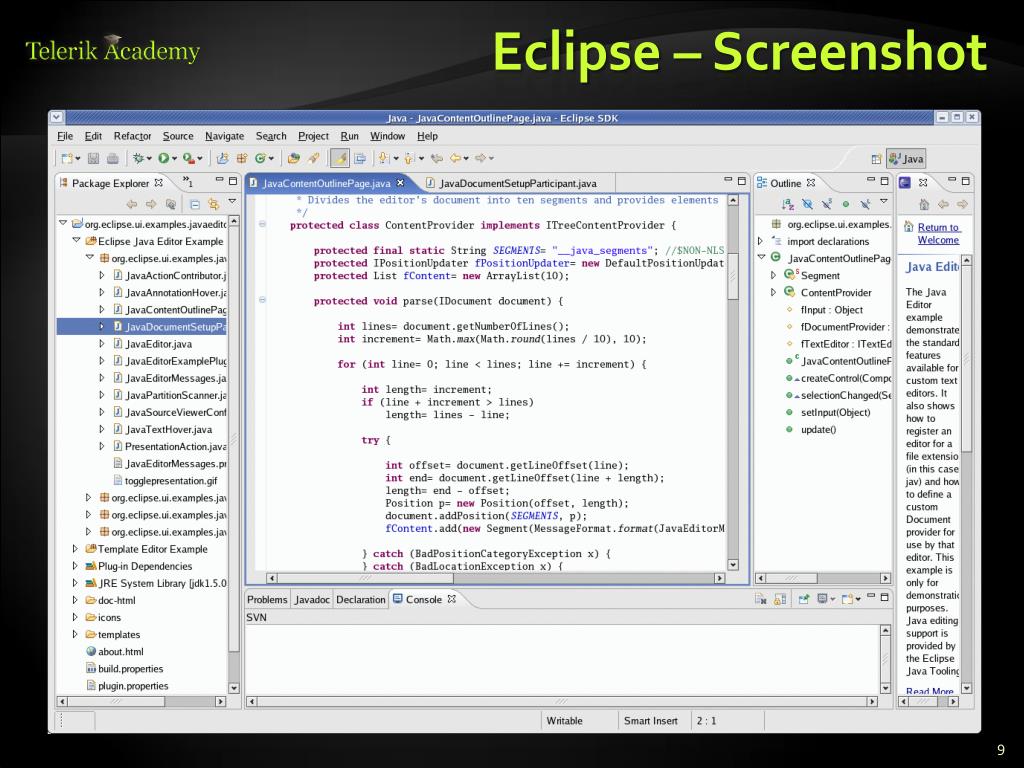Image resolution: width=1024 pixels, height=768 pixels.
Task: Toggle Hide Local Types in Outline
Action: pyautogui.click(x=865, y=204)
